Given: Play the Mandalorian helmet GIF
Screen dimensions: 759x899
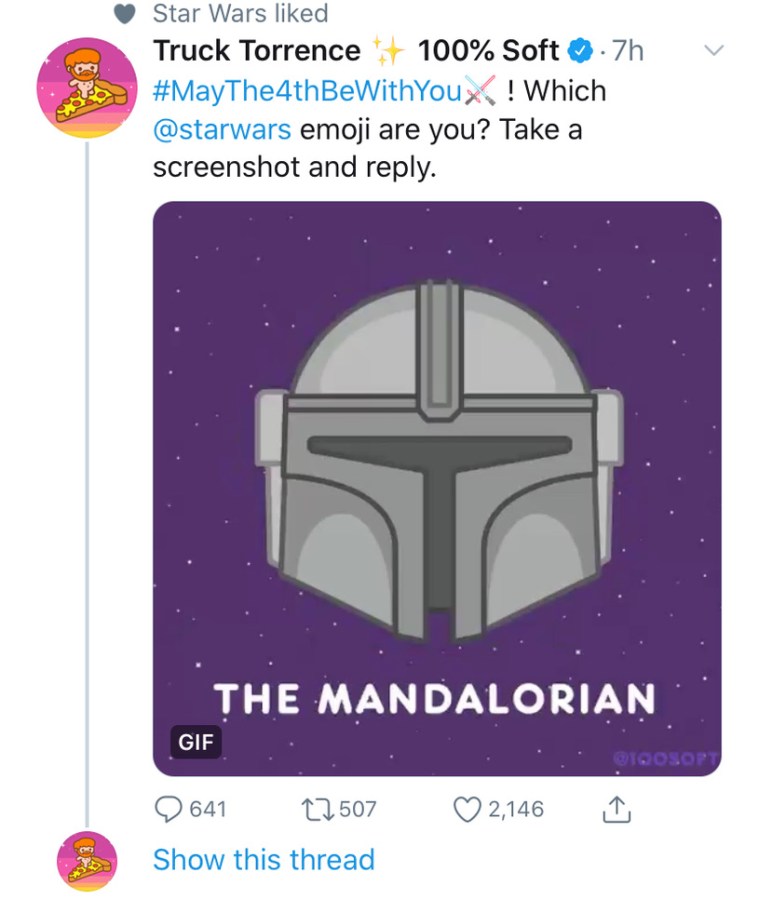Looking at the screenshot, I should point(437,470).
